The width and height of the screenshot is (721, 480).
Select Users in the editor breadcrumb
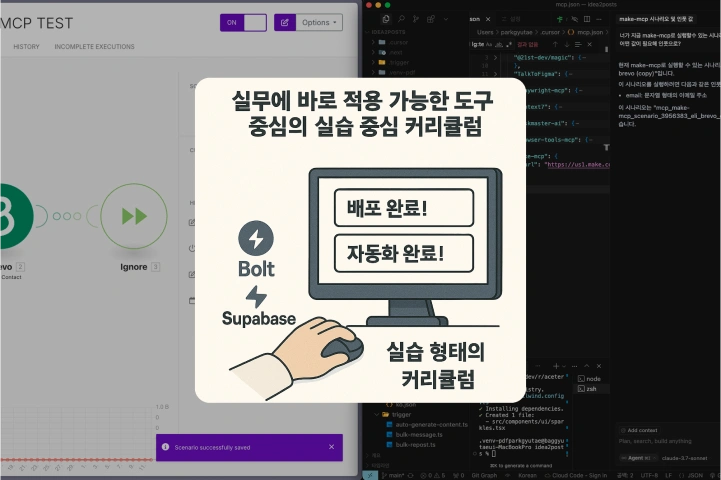click(485, 32)
